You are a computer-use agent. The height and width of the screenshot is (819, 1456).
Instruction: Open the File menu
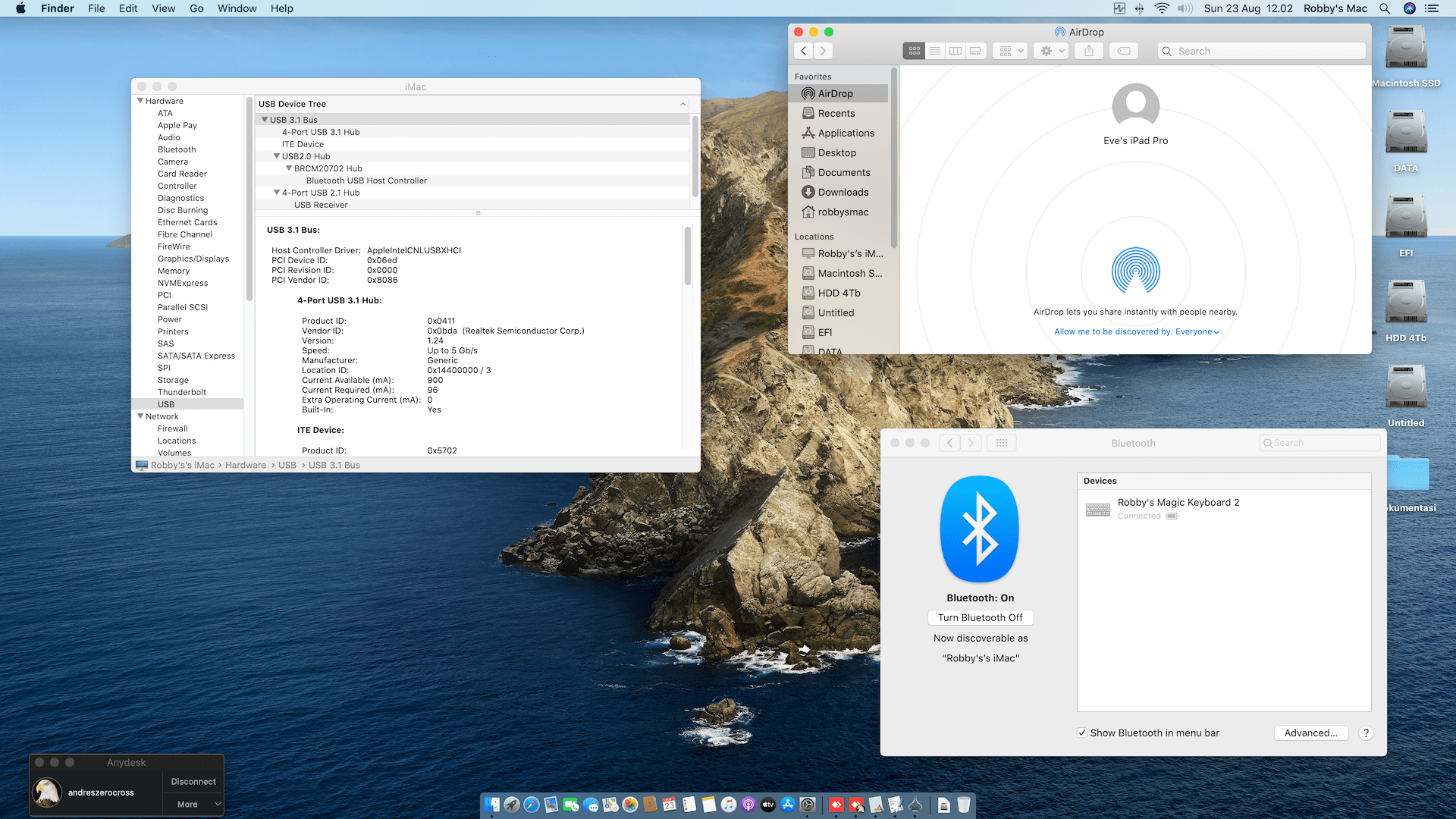pos(96,8)
